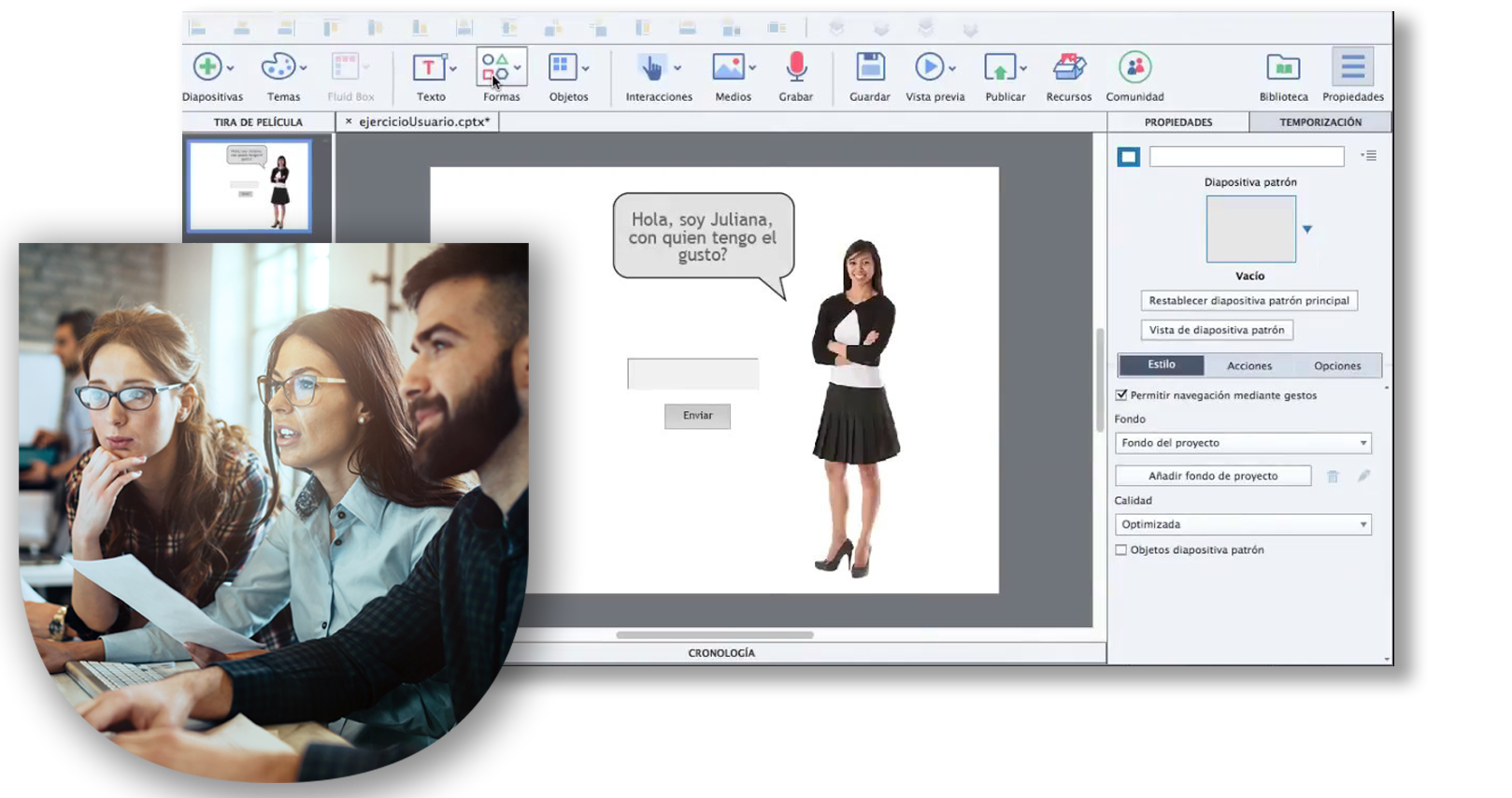Click the Guardar floppy disk icon

(870, 67)
